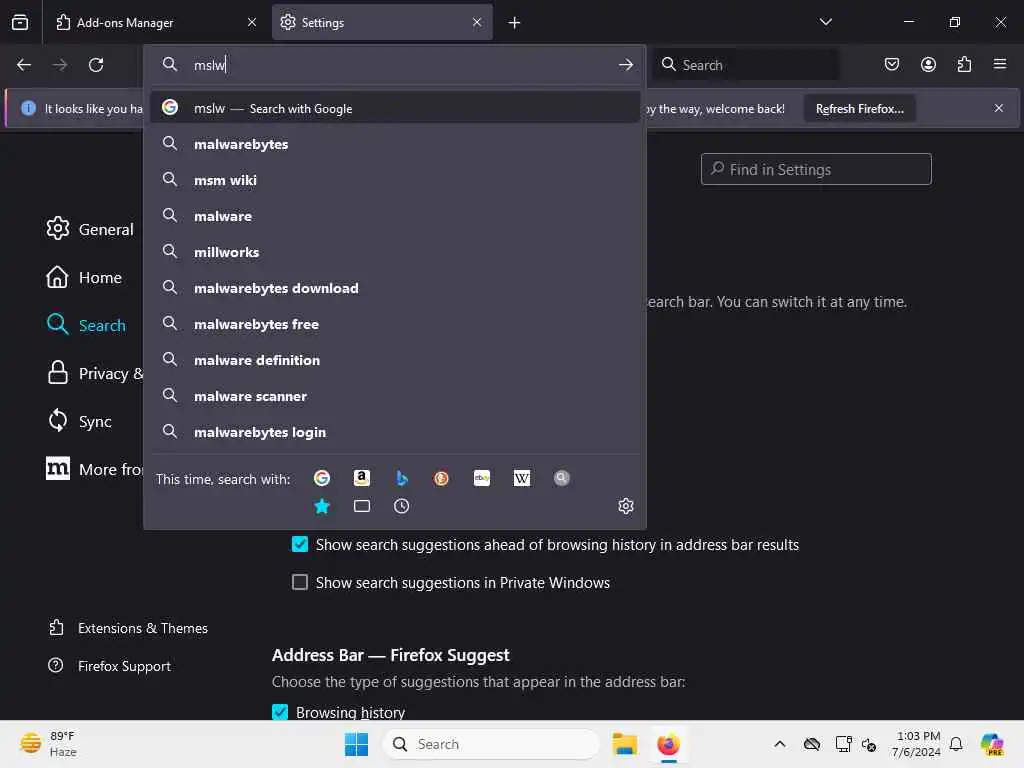The image size is (1024, 768).
Task: Open the application hamburger menu
Action: point(1000,64)
